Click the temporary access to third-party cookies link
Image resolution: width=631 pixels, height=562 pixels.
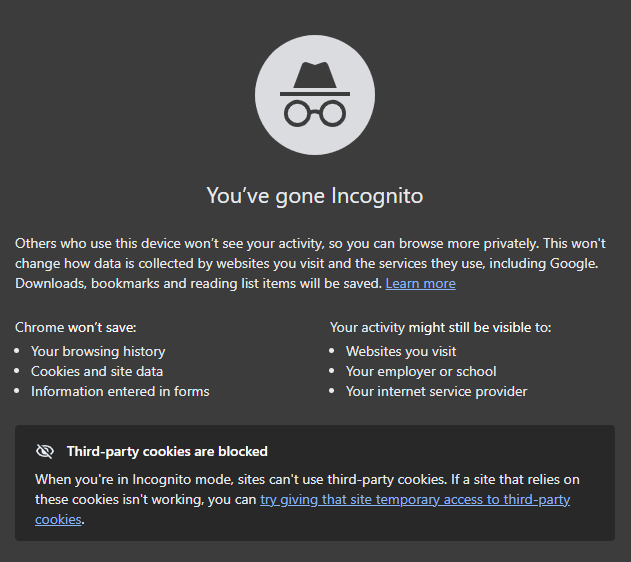pyautogui.click(x=415, y=500)
